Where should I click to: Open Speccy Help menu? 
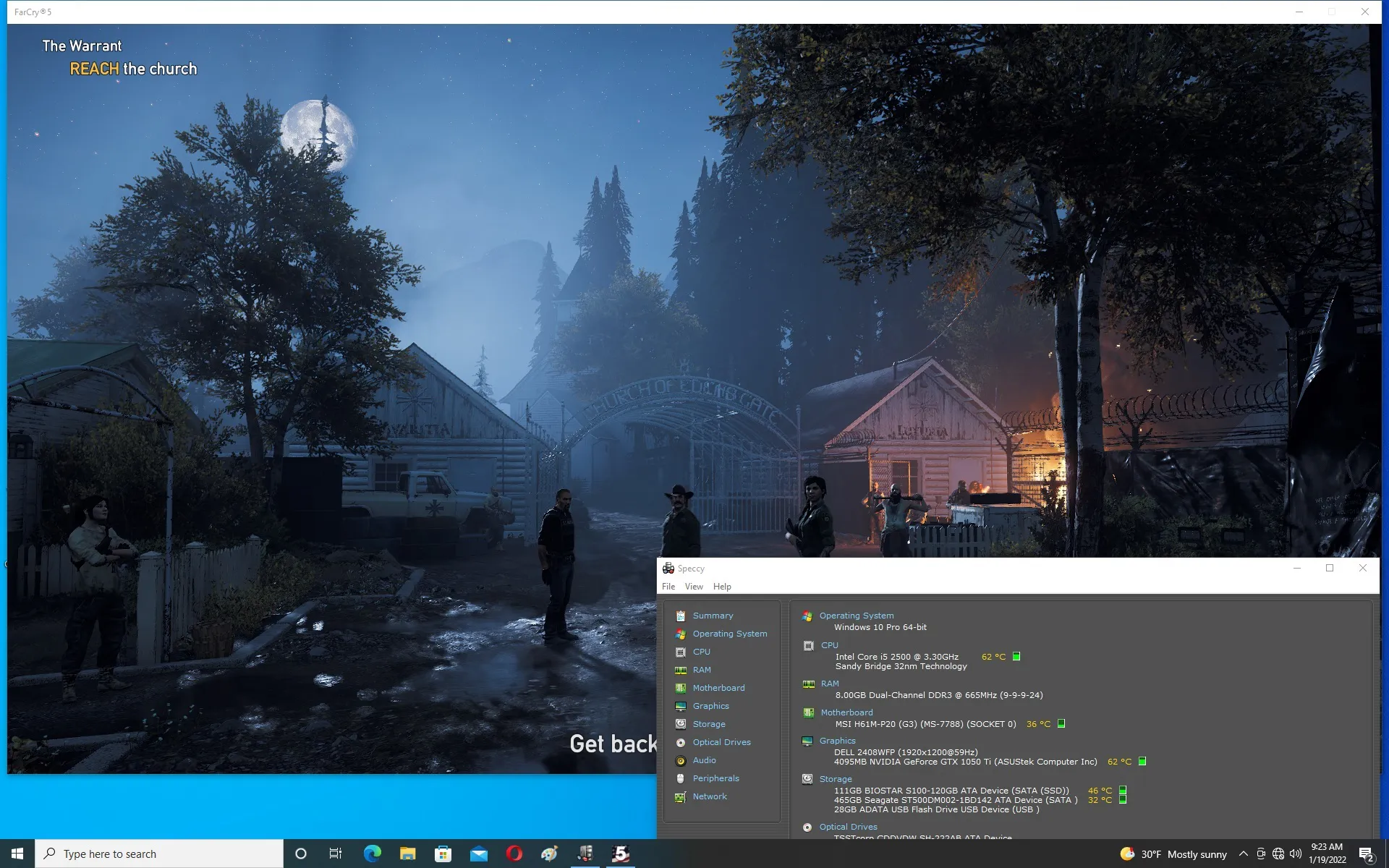coord(722,587)
